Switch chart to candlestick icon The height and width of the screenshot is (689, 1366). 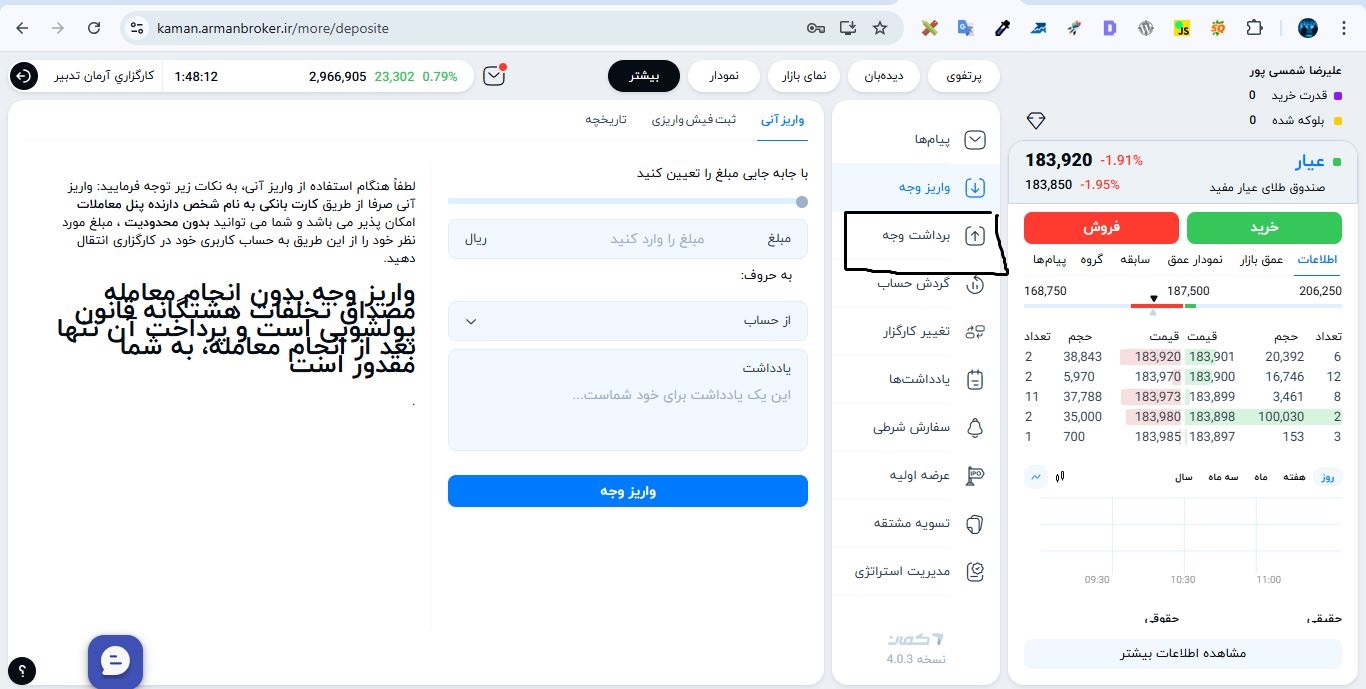coord(1060,477)
